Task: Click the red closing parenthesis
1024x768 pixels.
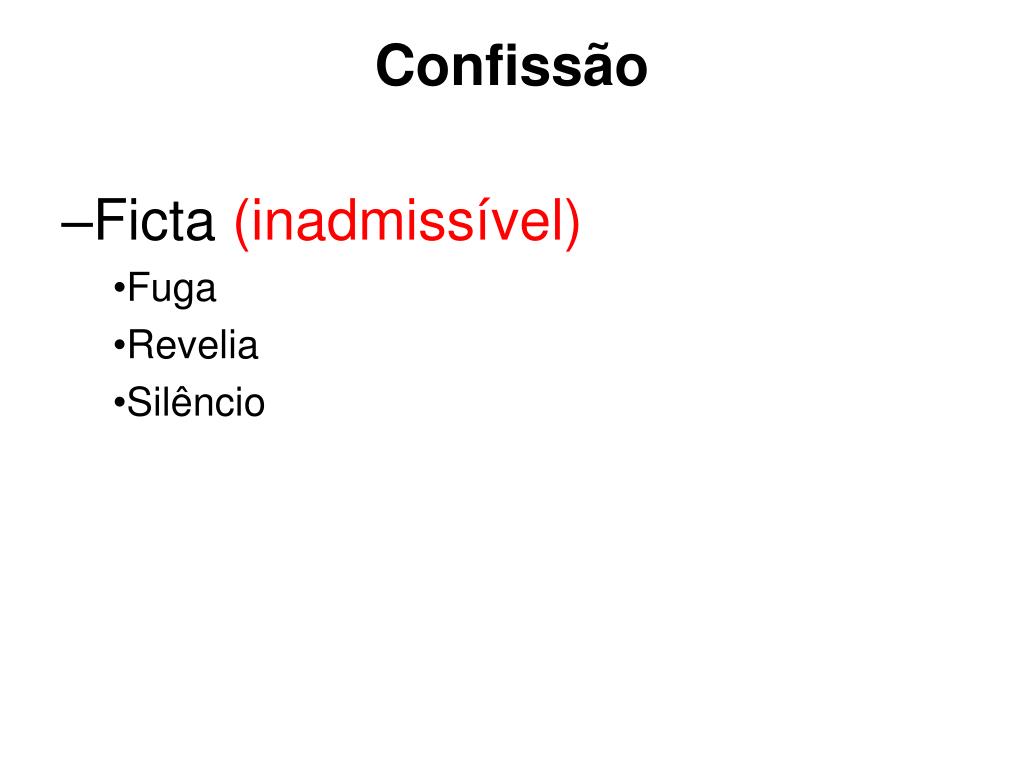Action: point(572,224)
